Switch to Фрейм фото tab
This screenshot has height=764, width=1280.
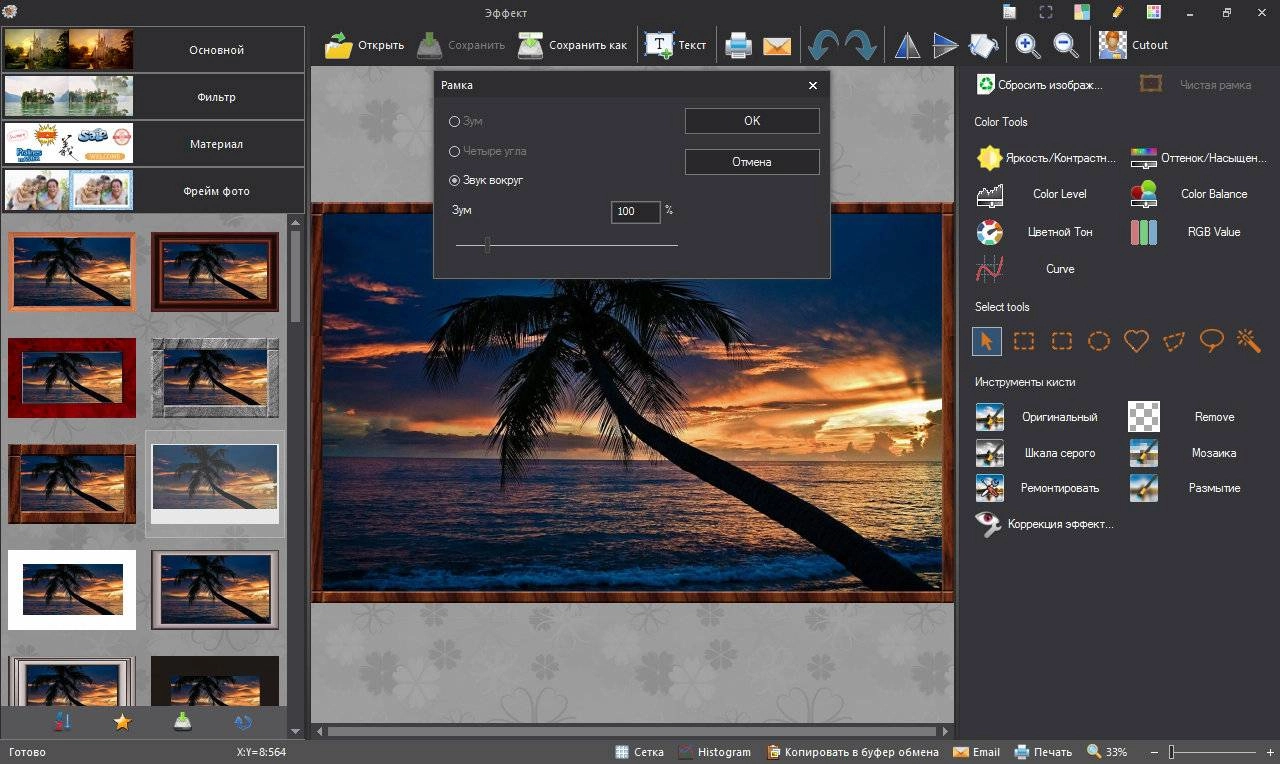[153, 191]
